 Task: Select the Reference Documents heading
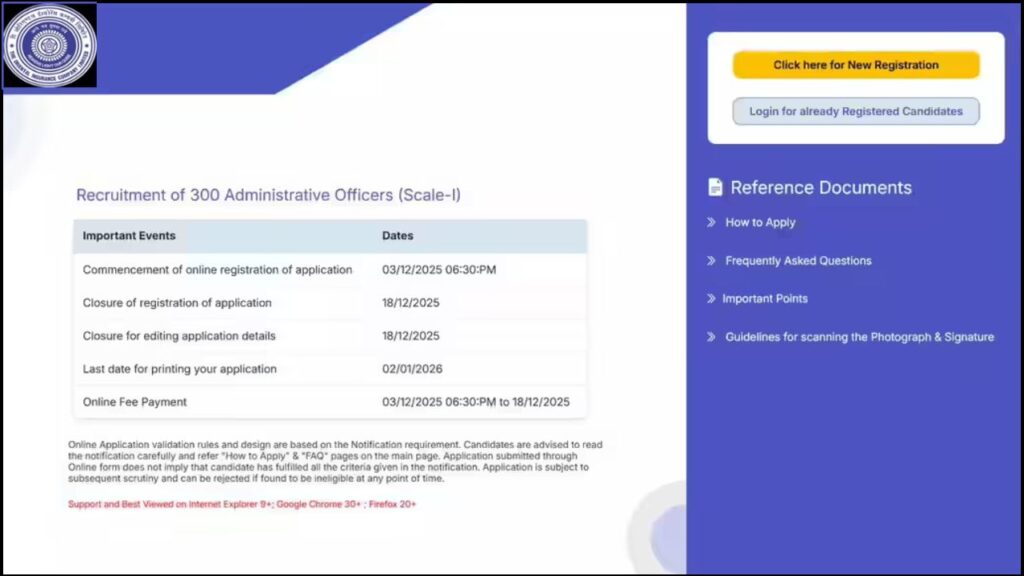[x=821, y=187]
